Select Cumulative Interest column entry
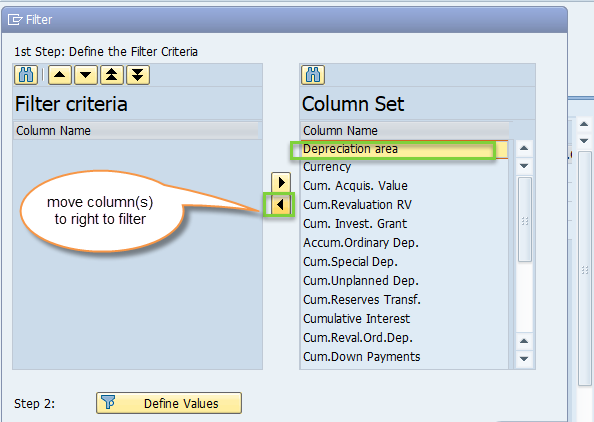 pos(404,319)
